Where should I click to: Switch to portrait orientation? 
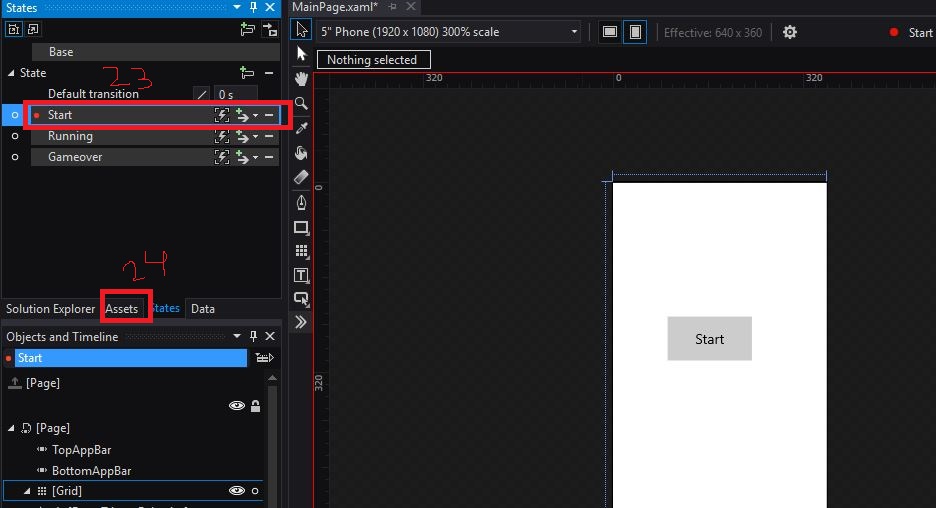click(635, 32)
